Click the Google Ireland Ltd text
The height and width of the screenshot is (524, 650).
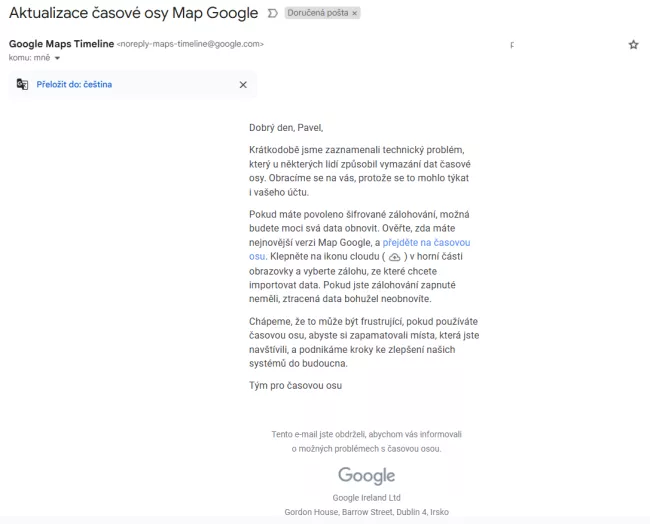coord(366,497)
